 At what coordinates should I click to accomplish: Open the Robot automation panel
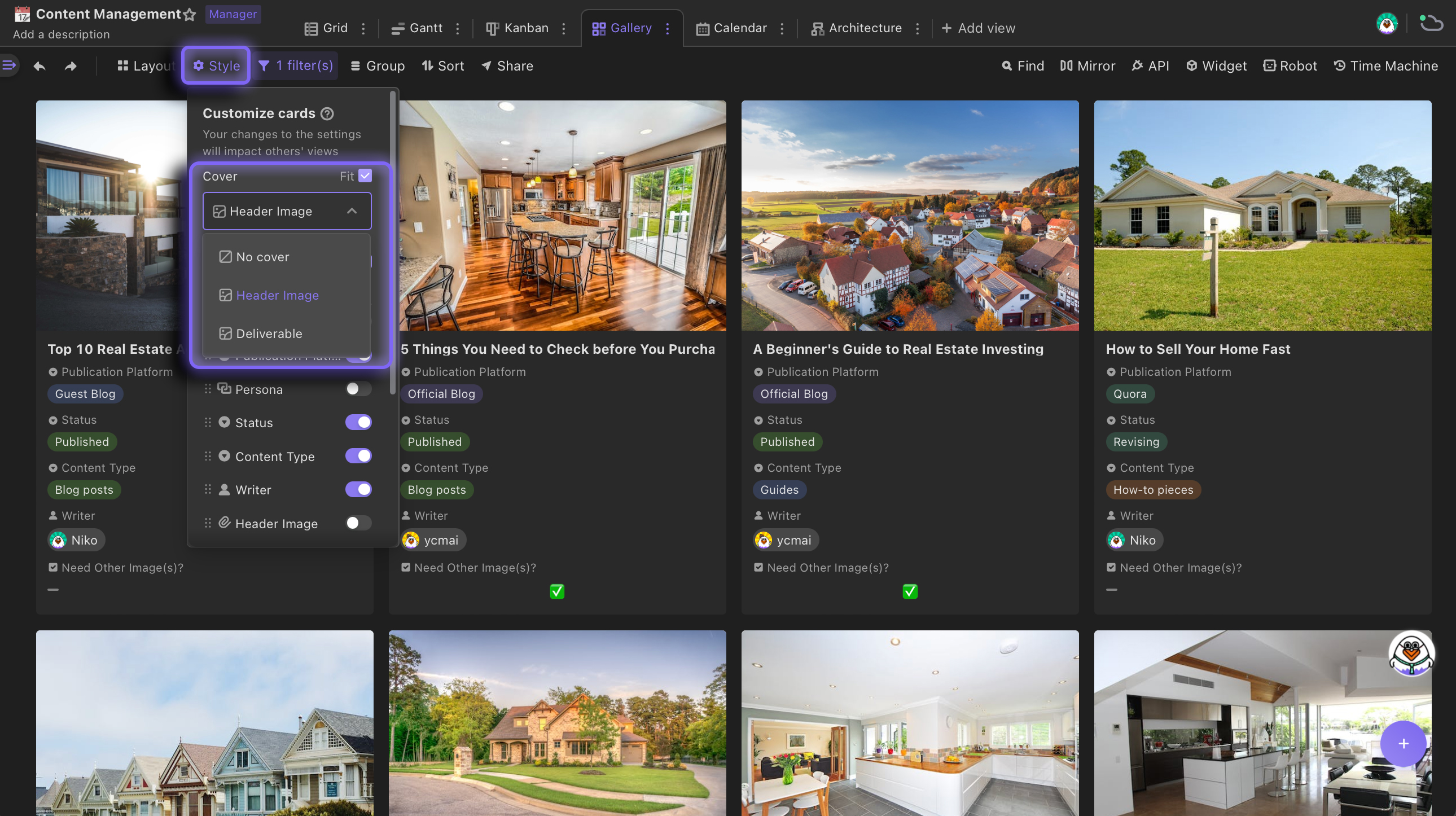click(1290, 66)
